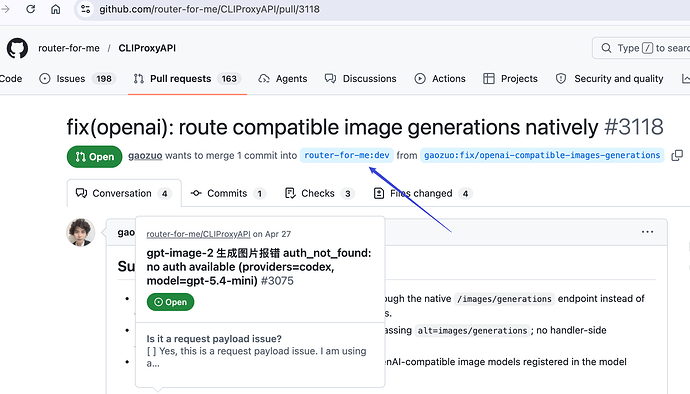Image resolution: width=690 pixels, height=394 pixels.
Task: Go to browser home page icon
Action: tap(55, 9)
